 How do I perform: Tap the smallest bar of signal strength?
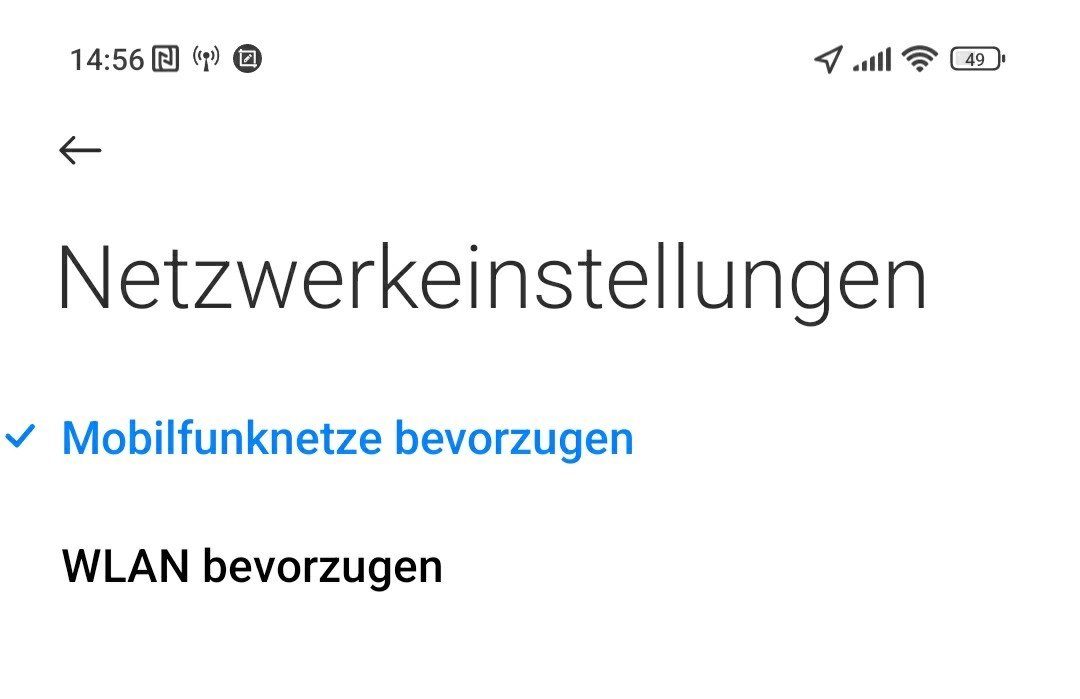click(856, 67)
